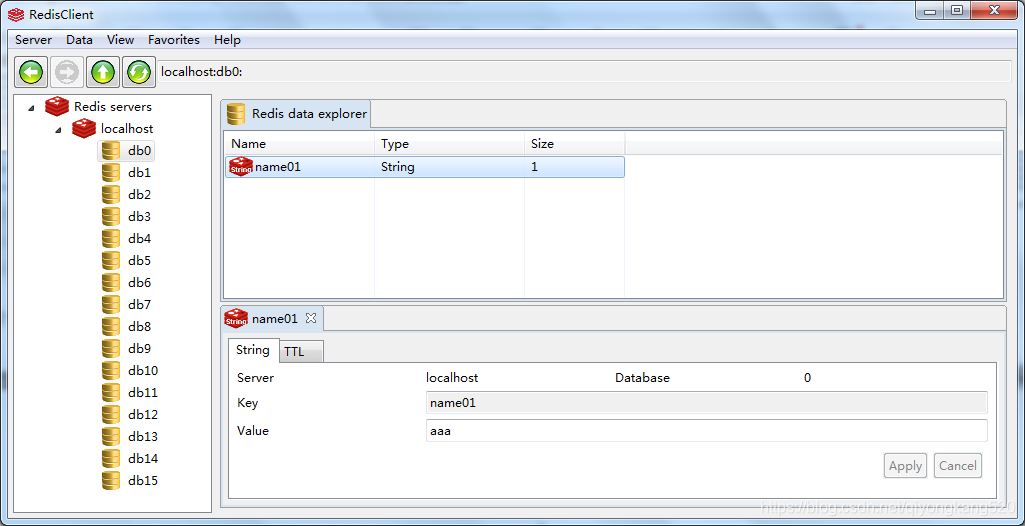
Task: Select the db15 tree label
Action: click(x=143, y=480)
